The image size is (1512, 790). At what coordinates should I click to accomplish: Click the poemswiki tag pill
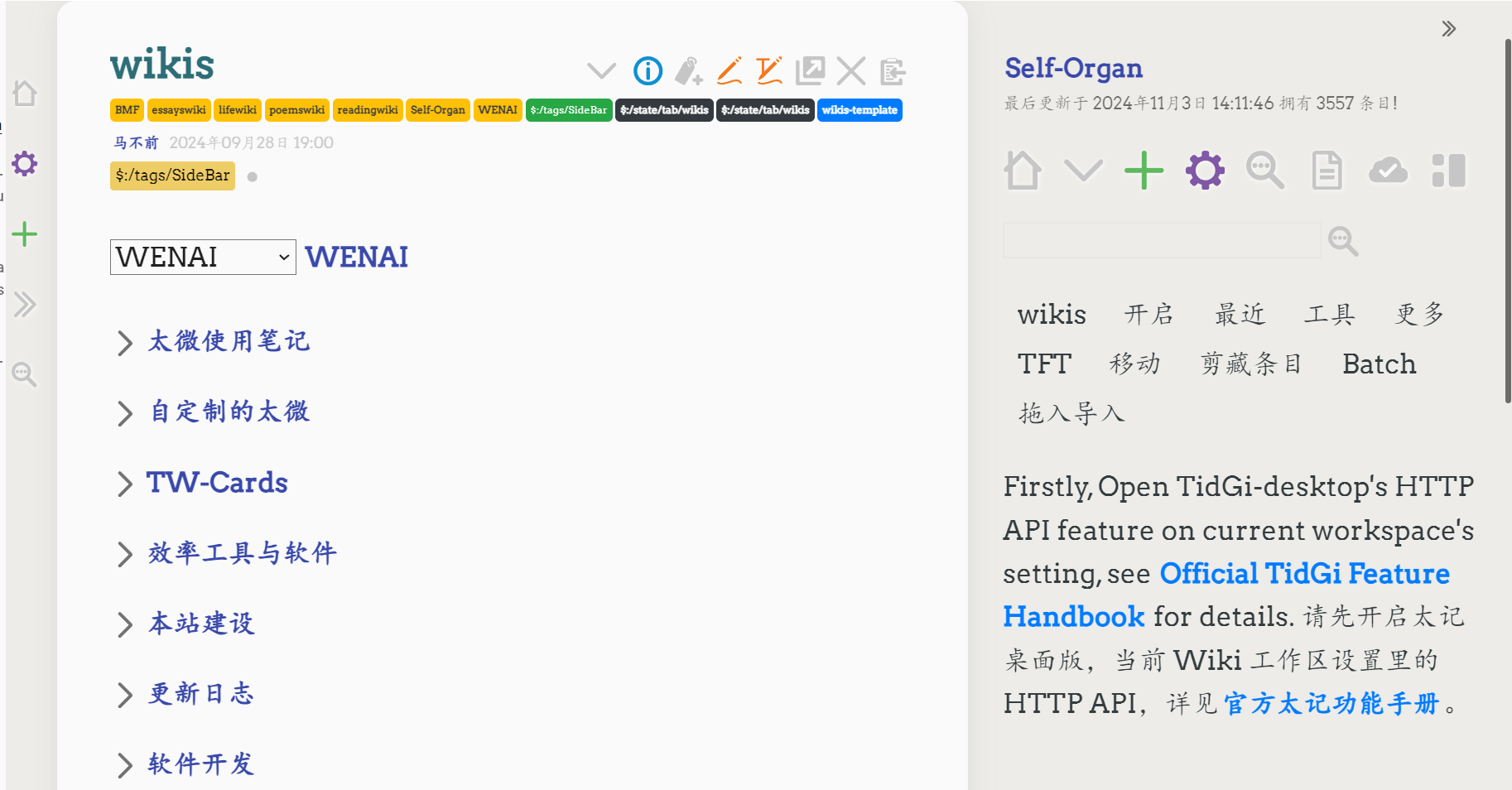(x=297, y=110)
